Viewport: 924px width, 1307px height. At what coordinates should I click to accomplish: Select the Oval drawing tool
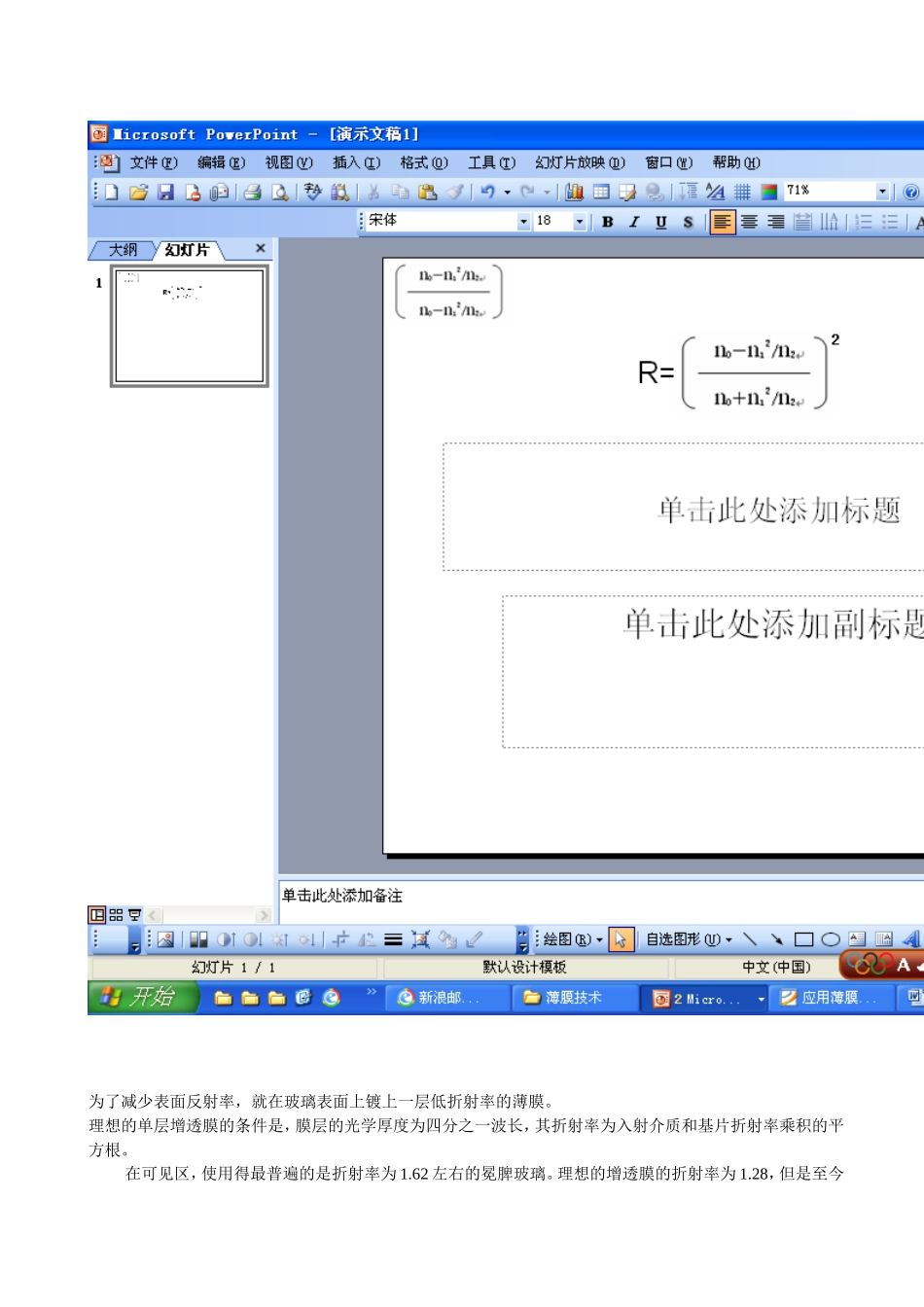pos(831,939)
